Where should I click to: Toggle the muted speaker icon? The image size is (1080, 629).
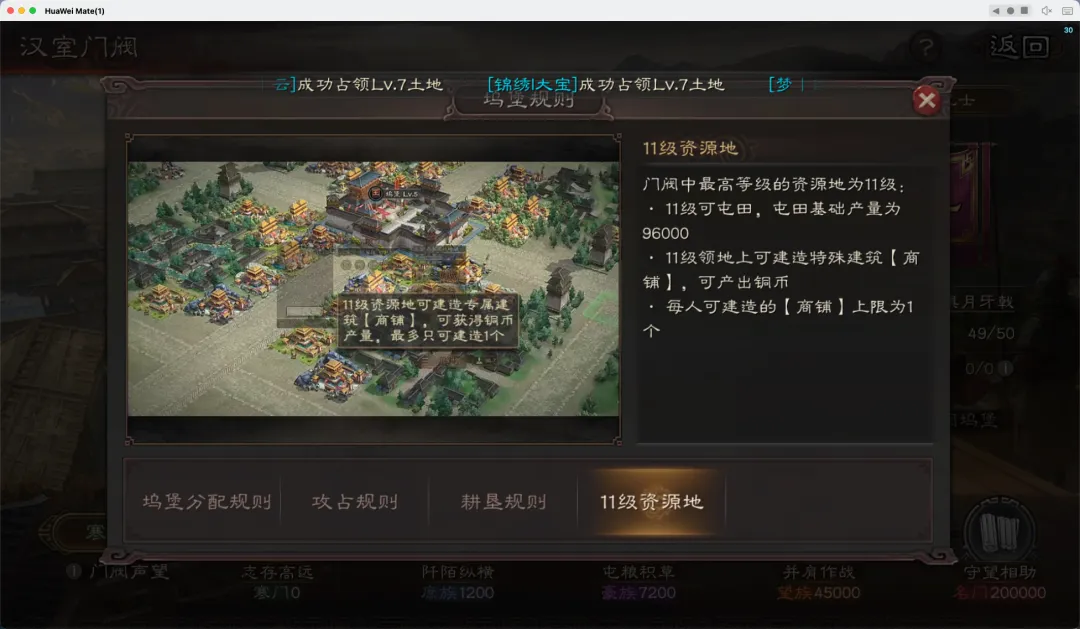(1046, 10)
